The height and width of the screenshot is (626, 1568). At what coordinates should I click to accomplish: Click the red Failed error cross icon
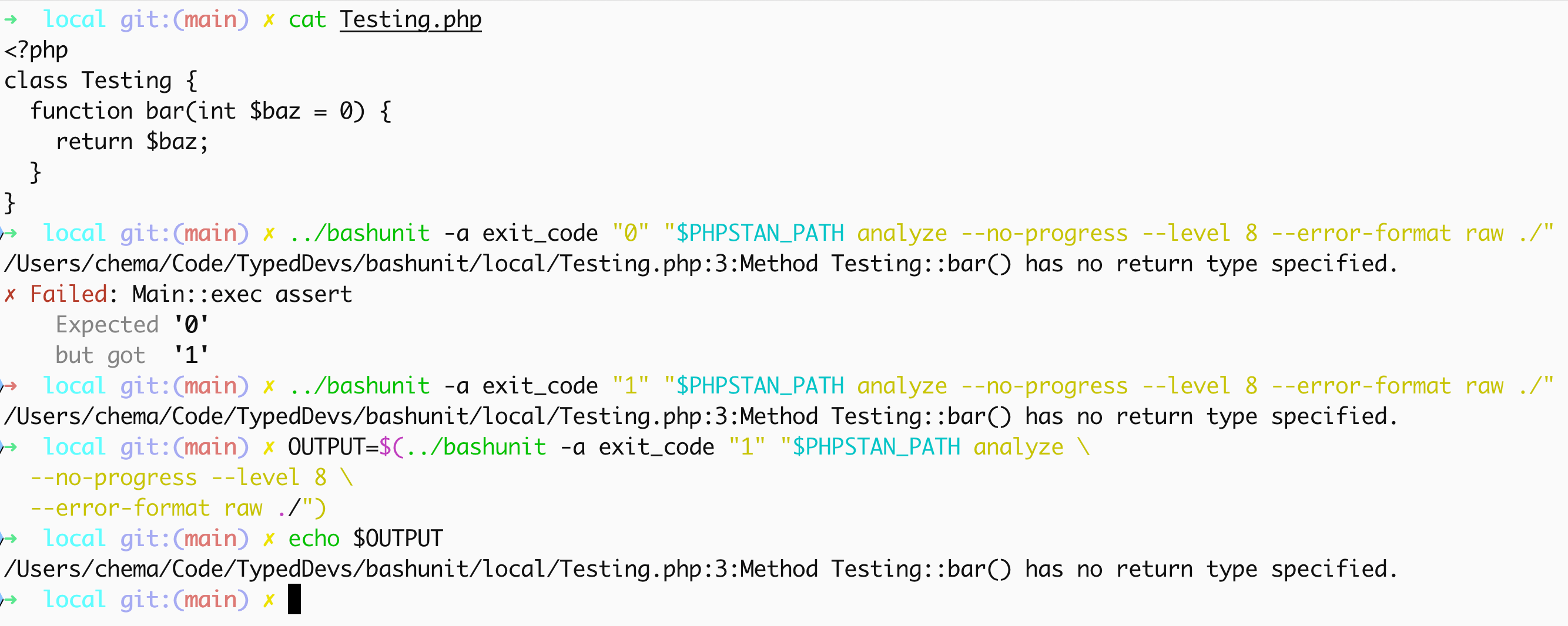click(x=10, y=295)
